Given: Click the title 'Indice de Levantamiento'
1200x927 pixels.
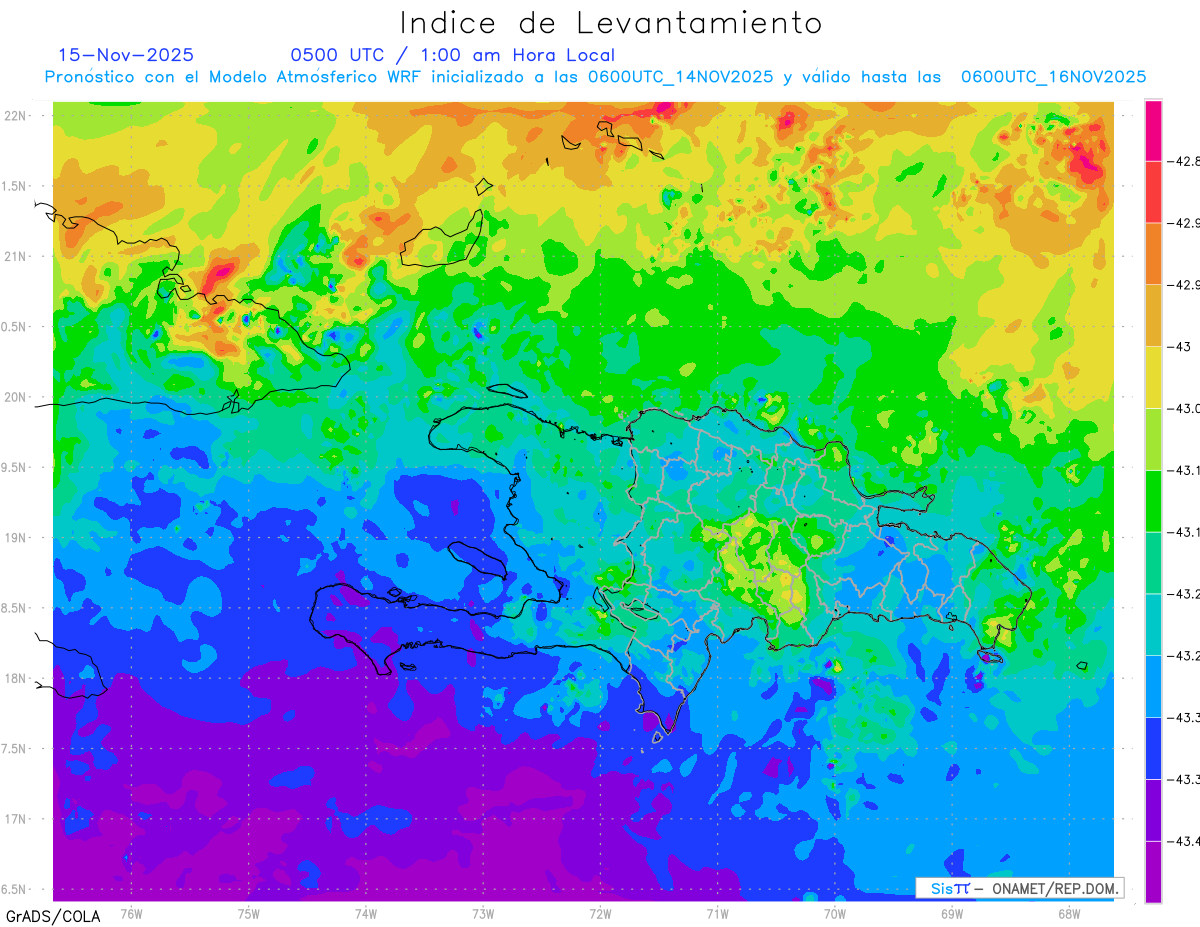Looking at the screenshot, I should (611, 23).
